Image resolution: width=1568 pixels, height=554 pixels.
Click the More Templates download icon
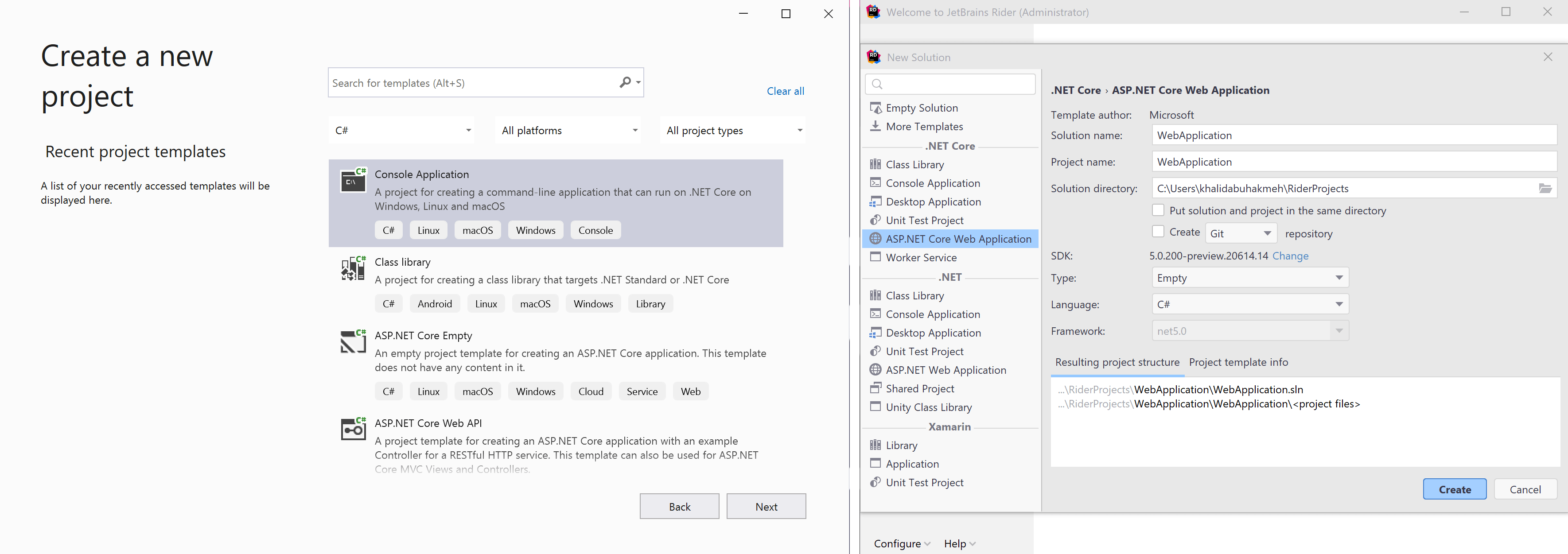pyautogui.click(x=875, y=126)
